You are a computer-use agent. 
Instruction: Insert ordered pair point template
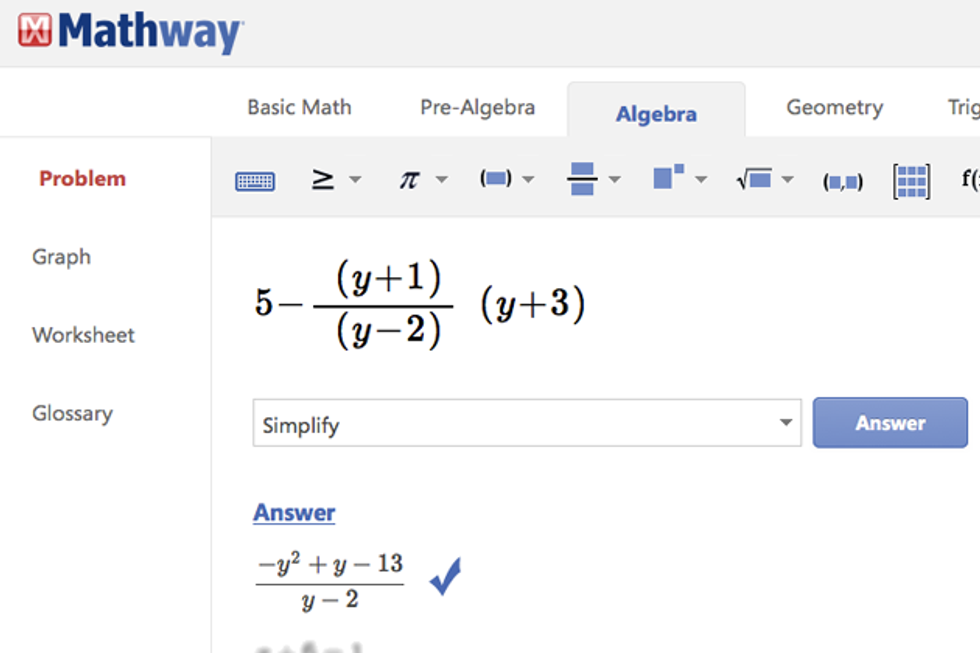(x=842, y=182)
